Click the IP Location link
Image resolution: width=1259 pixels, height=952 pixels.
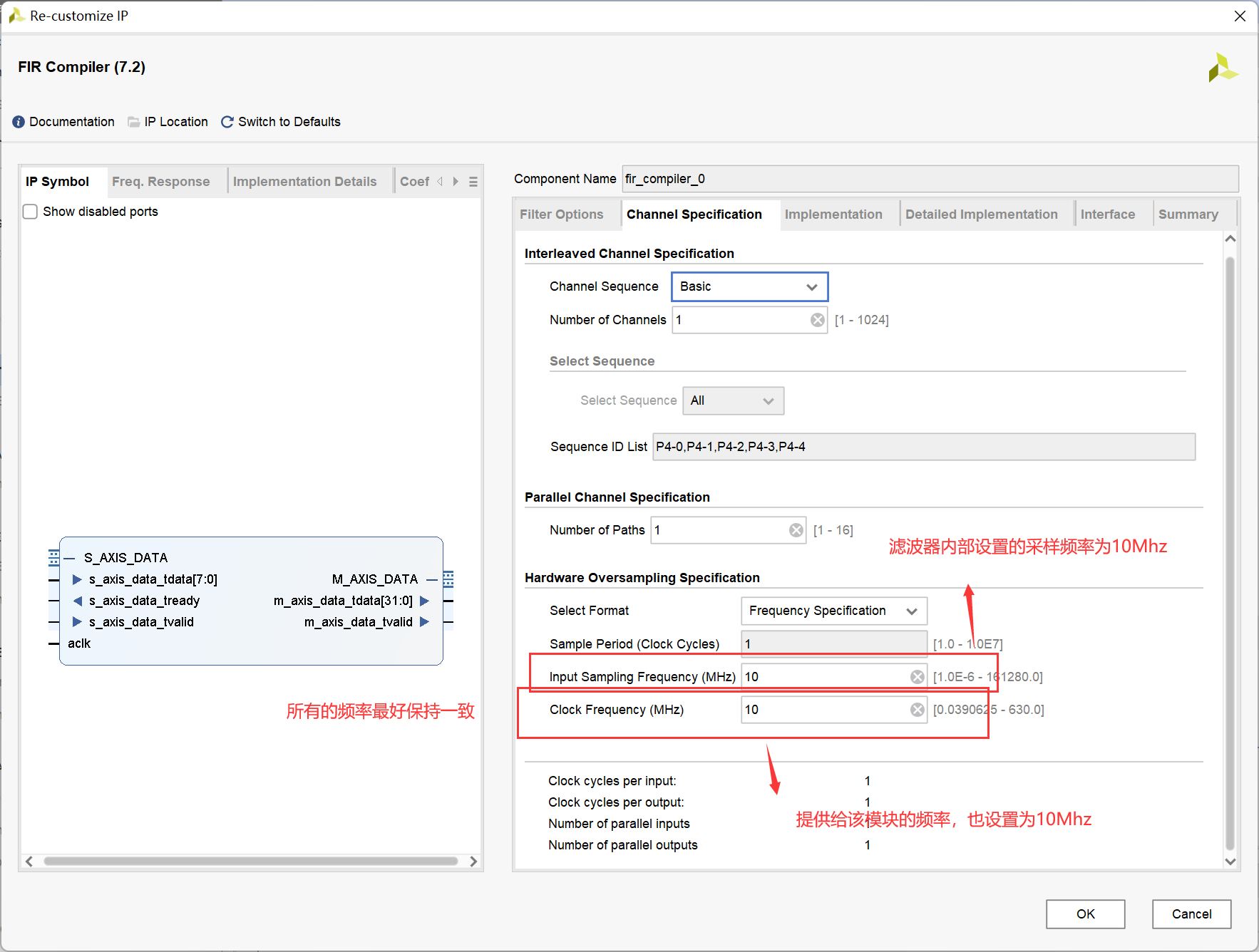(x=176, y=122)
